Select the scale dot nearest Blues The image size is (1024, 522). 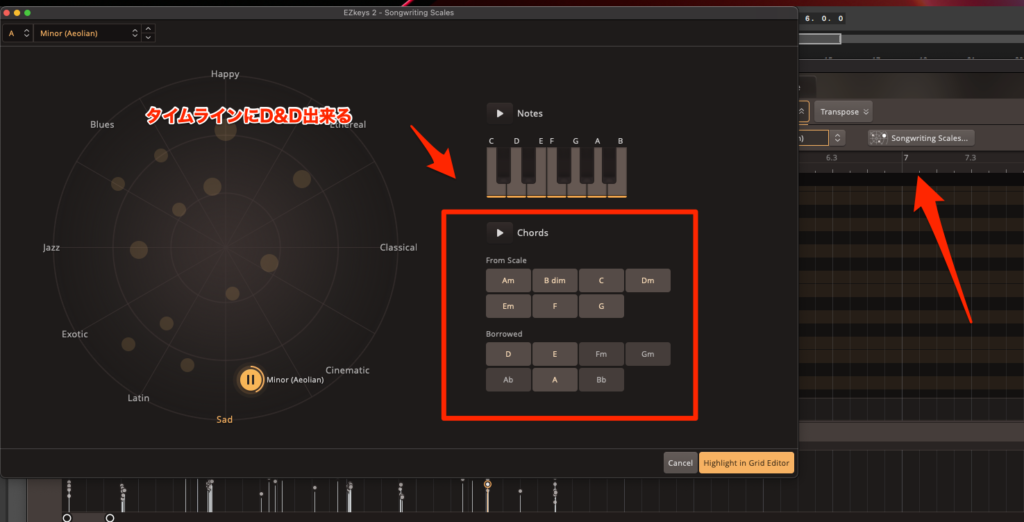pyautogui.click(x=160, y=155)
